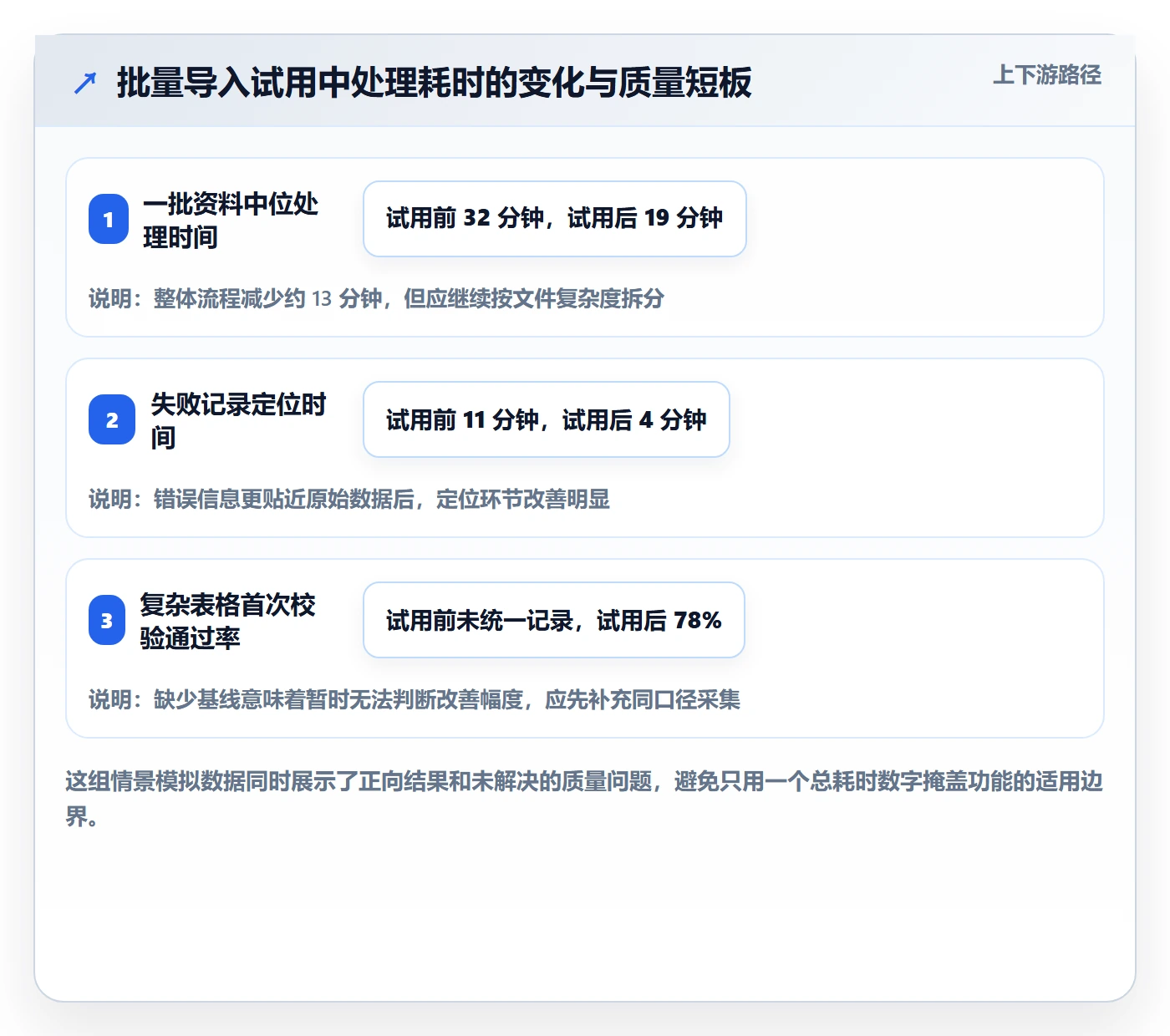The height and width of the screenshot is (1036, 1170).
Task: Click the note 缺少基线意味着暂时无法判断改善幅度
Action: click(415, 699)
